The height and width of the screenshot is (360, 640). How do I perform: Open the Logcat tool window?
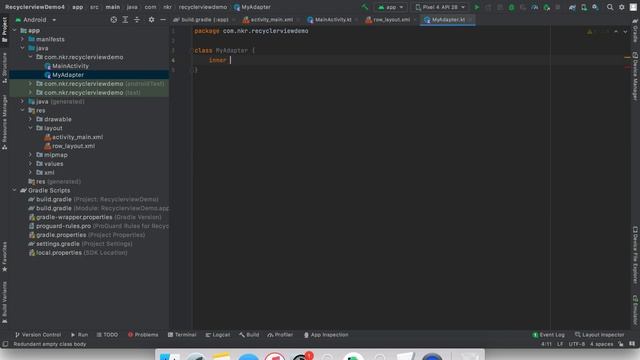click(218, 335)
